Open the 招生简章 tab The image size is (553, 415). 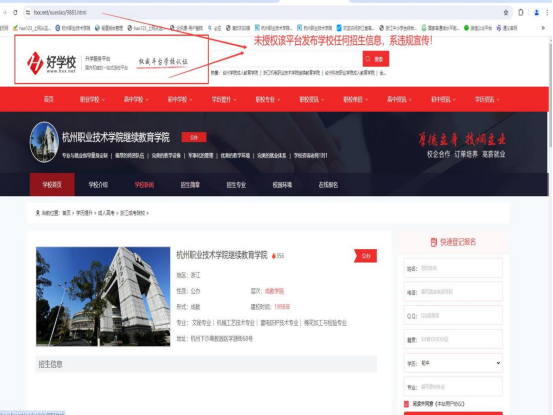[190, 185]
